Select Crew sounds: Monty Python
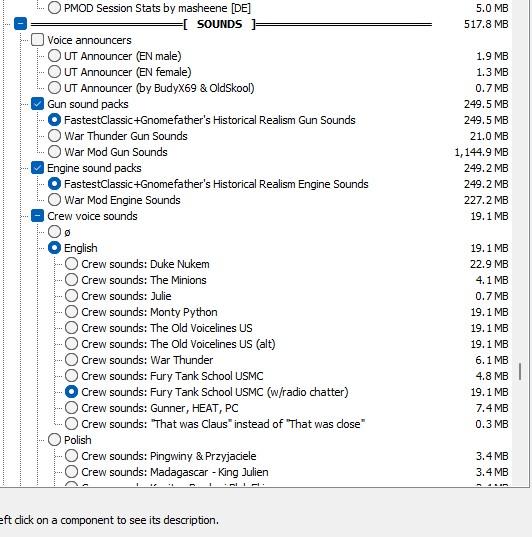The image size is (532, 537). tap(71, 312)
